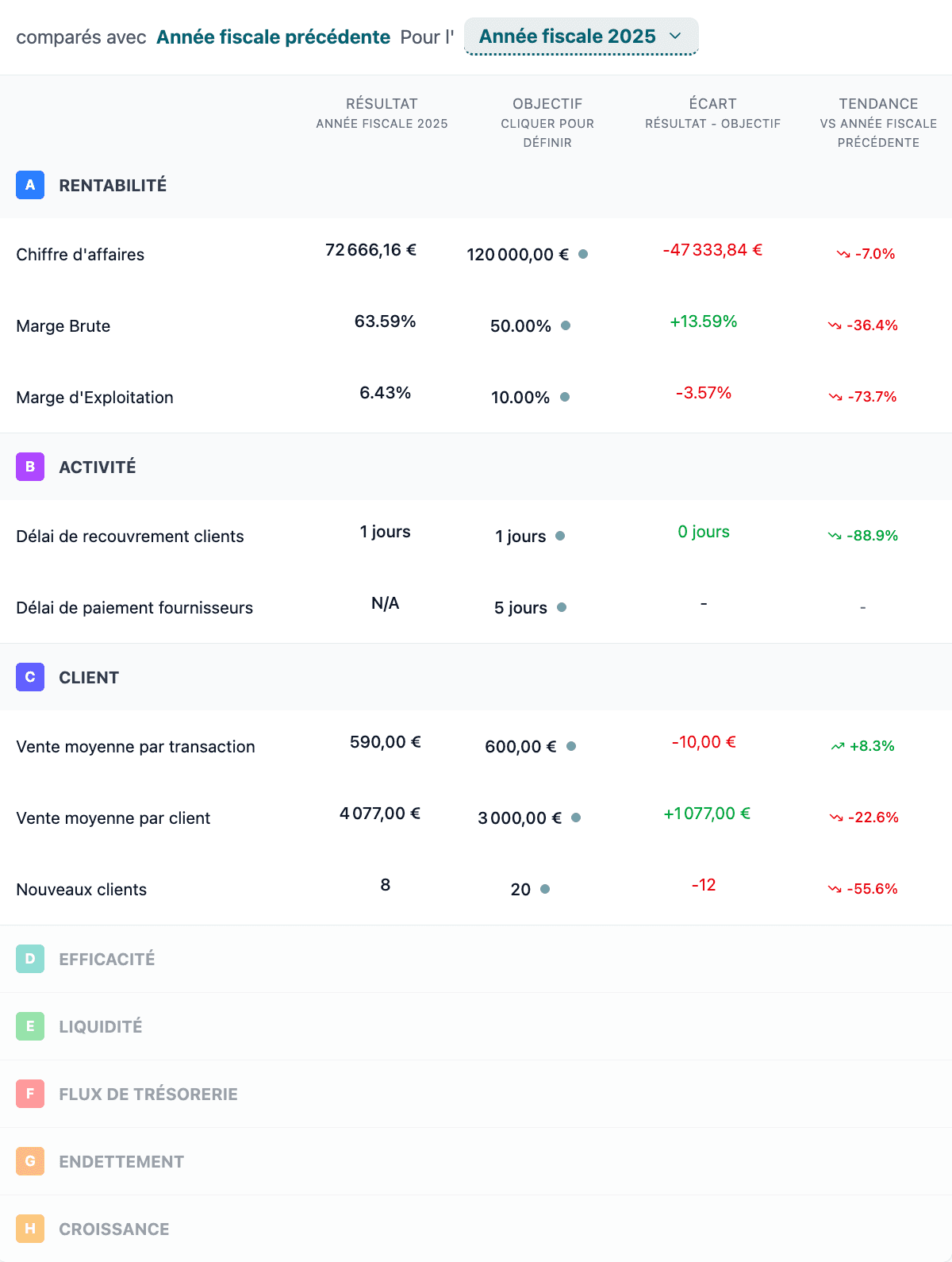Open the Année fiscale 2025 dropdown

[581, 37]
